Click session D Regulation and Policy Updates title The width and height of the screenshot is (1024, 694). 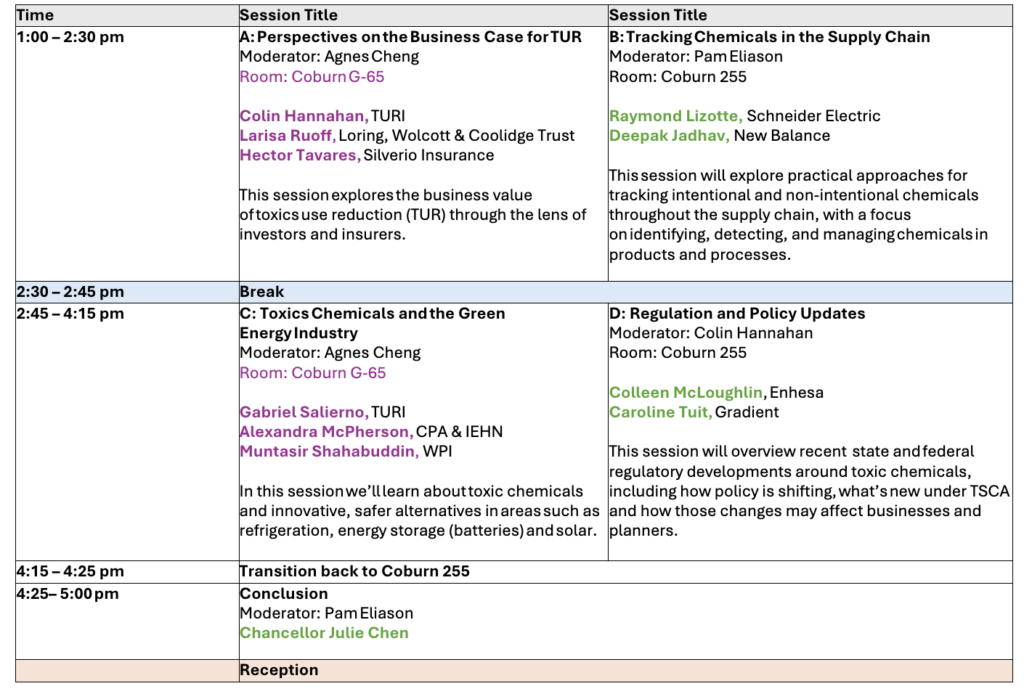[737, 313]
